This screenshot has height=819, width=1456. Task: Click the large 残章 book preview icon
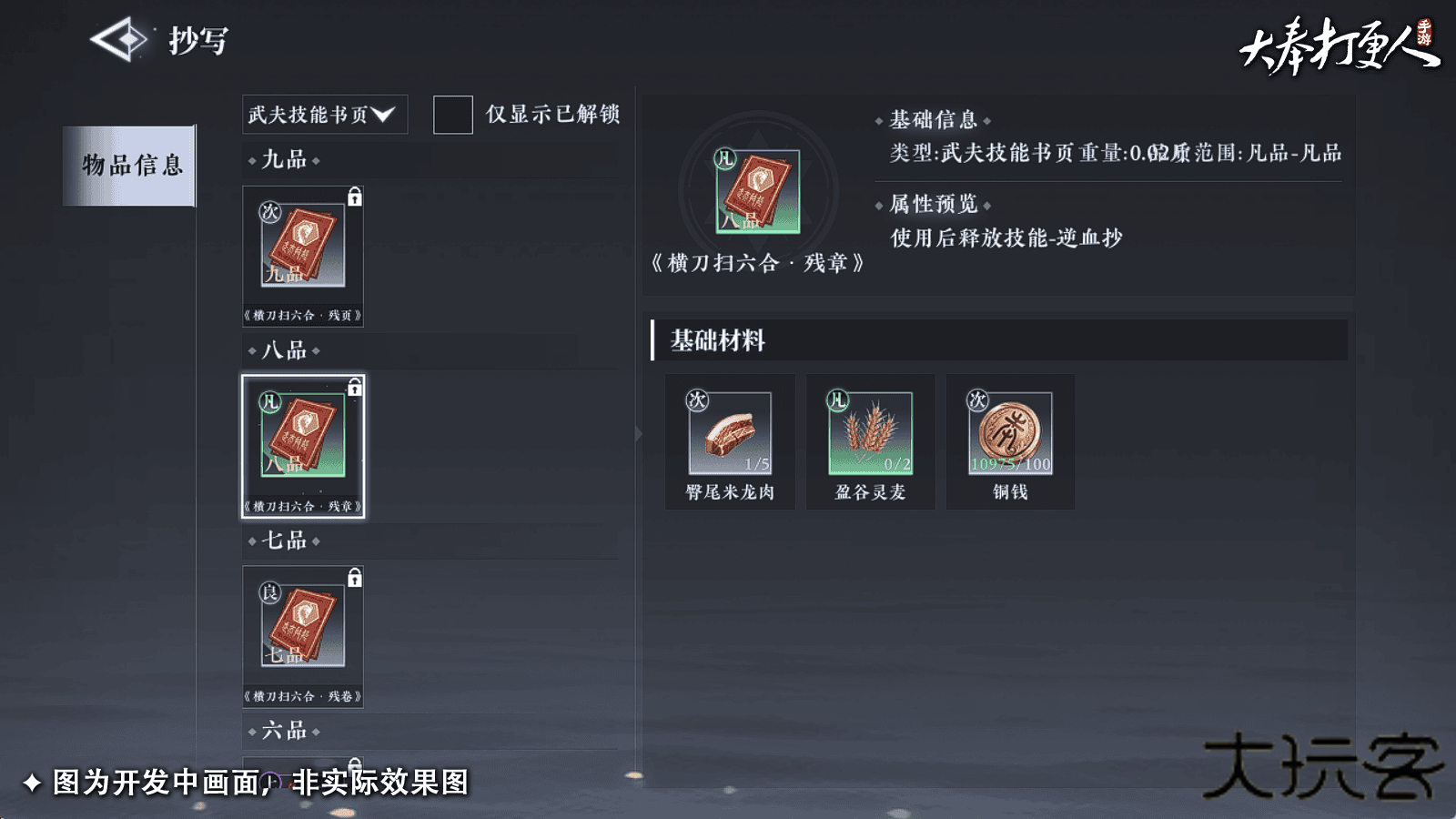click(757, 192)
